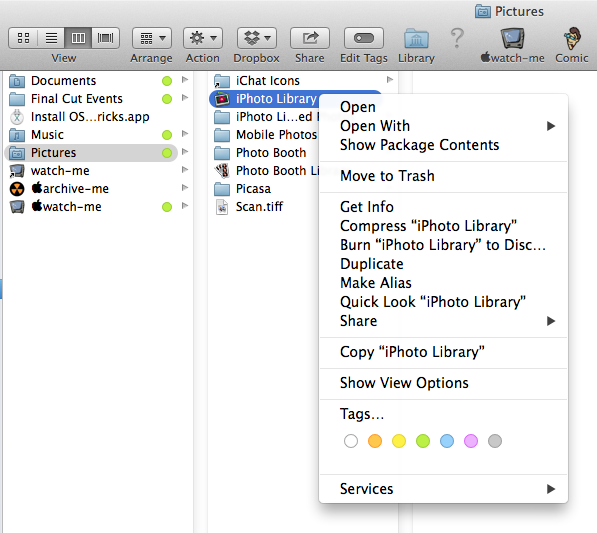Choose Open from the context menu
This screenshot has width=597, height=533.
pyautogui.click(x=444, y=107)
